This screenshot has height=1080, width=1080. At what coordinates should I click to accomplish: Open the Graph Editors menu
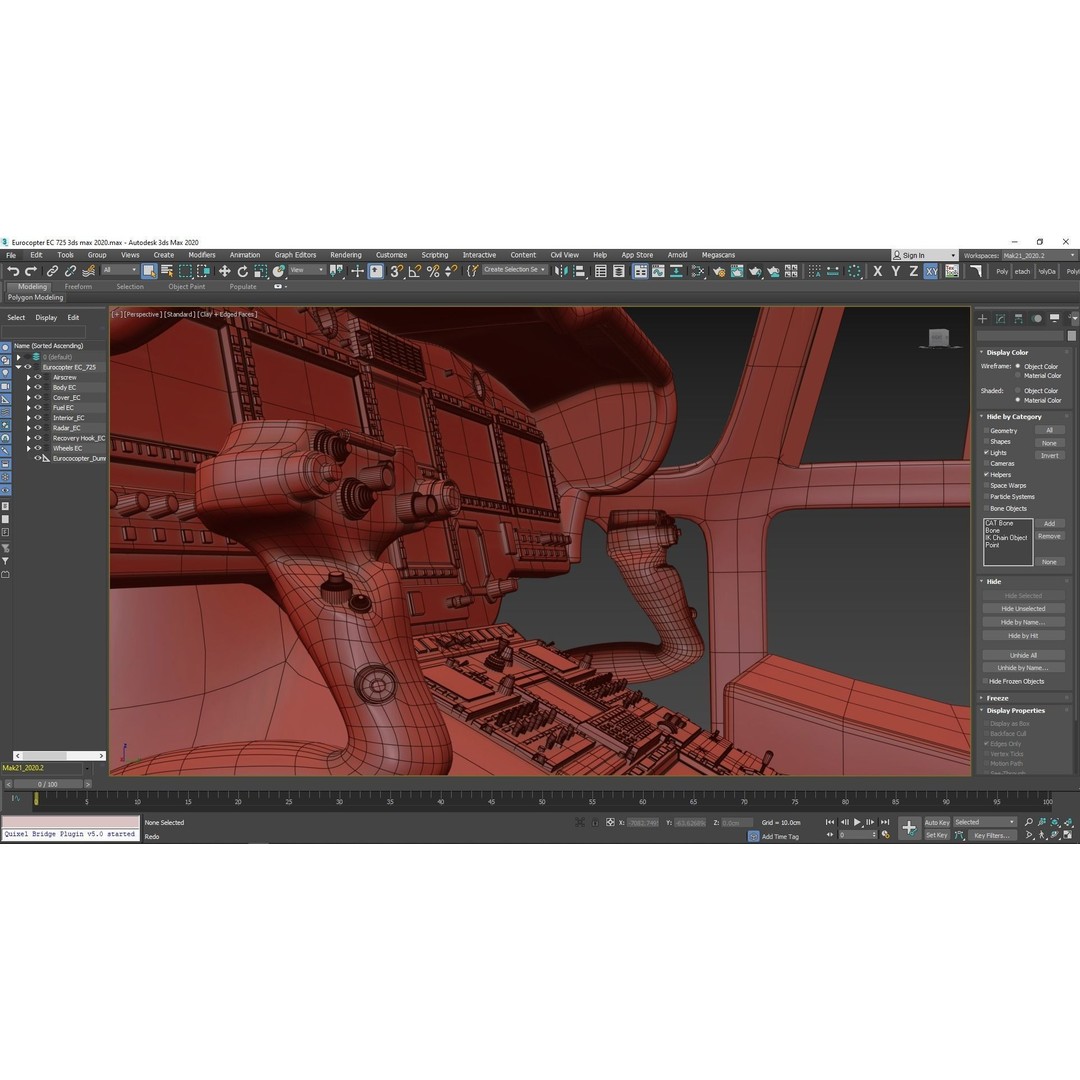coord(295,255)
